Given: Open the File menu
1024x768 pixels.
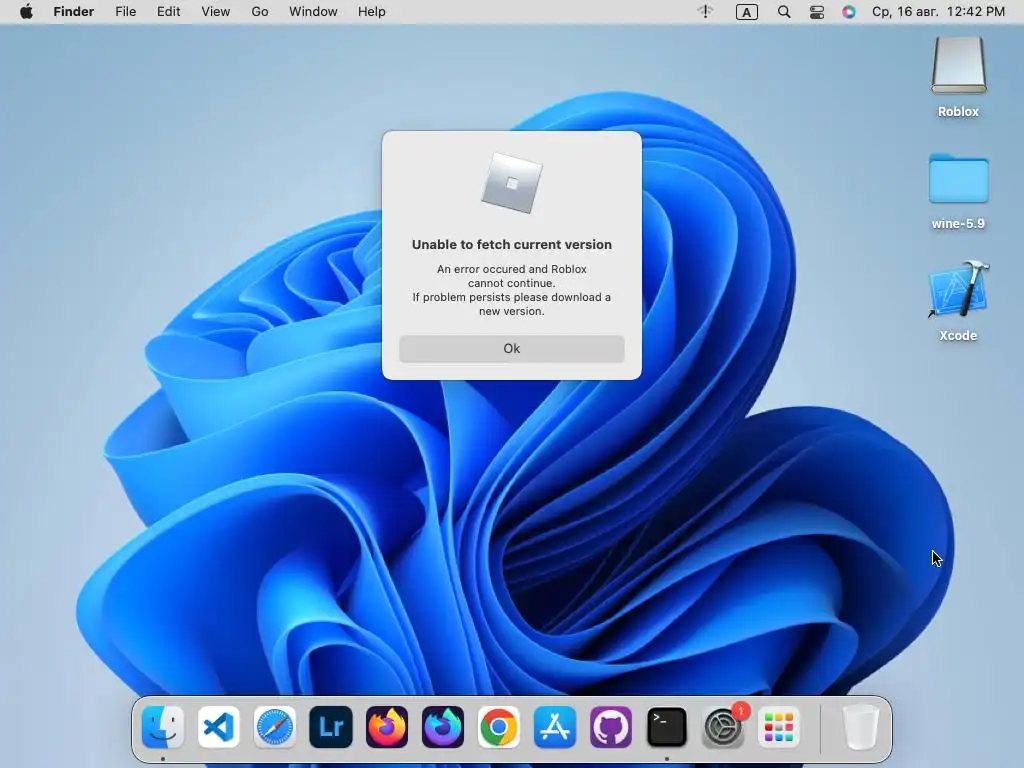Looking at the screenshot, I should (x=125, y=12).
